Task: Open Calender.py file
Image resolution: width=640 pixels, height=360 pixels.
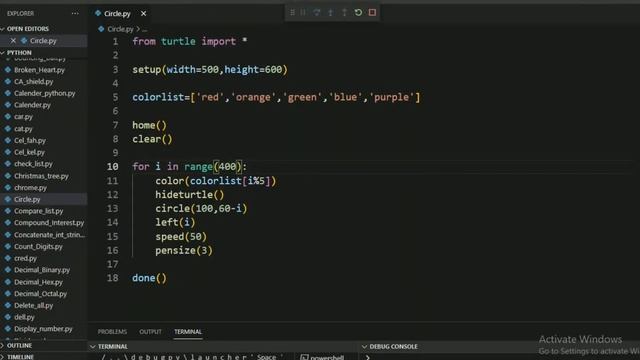Action: pyautogui.click(x=32, y=105)
